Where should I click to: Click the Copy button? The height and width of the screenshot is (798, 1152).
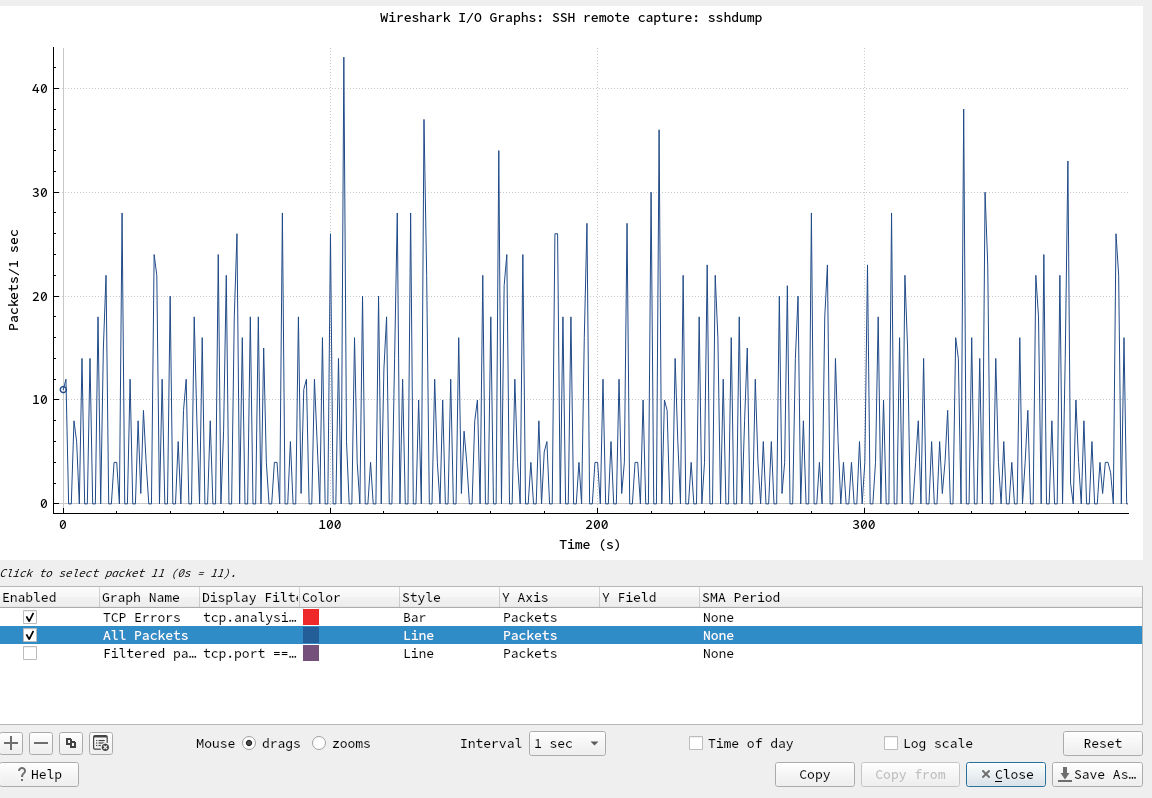coord(814,774)
